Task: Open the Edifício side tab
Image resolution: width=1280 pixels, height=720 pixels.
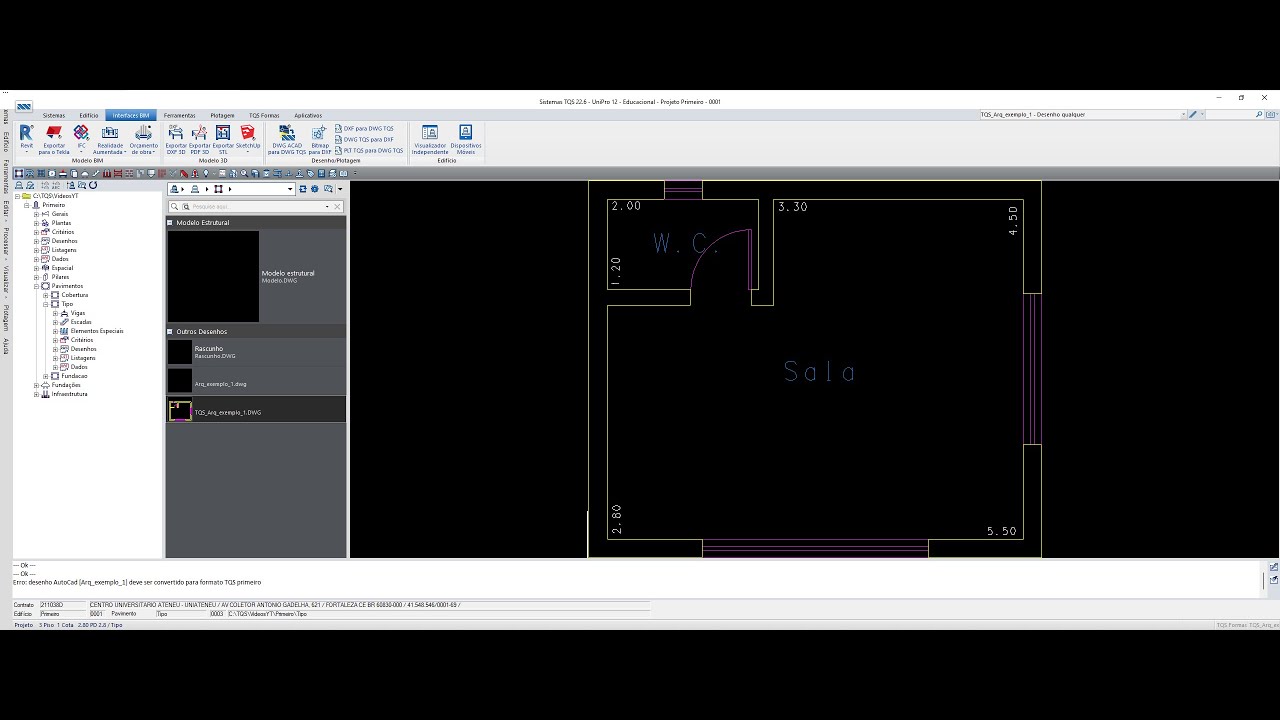Action: (5, 140)
